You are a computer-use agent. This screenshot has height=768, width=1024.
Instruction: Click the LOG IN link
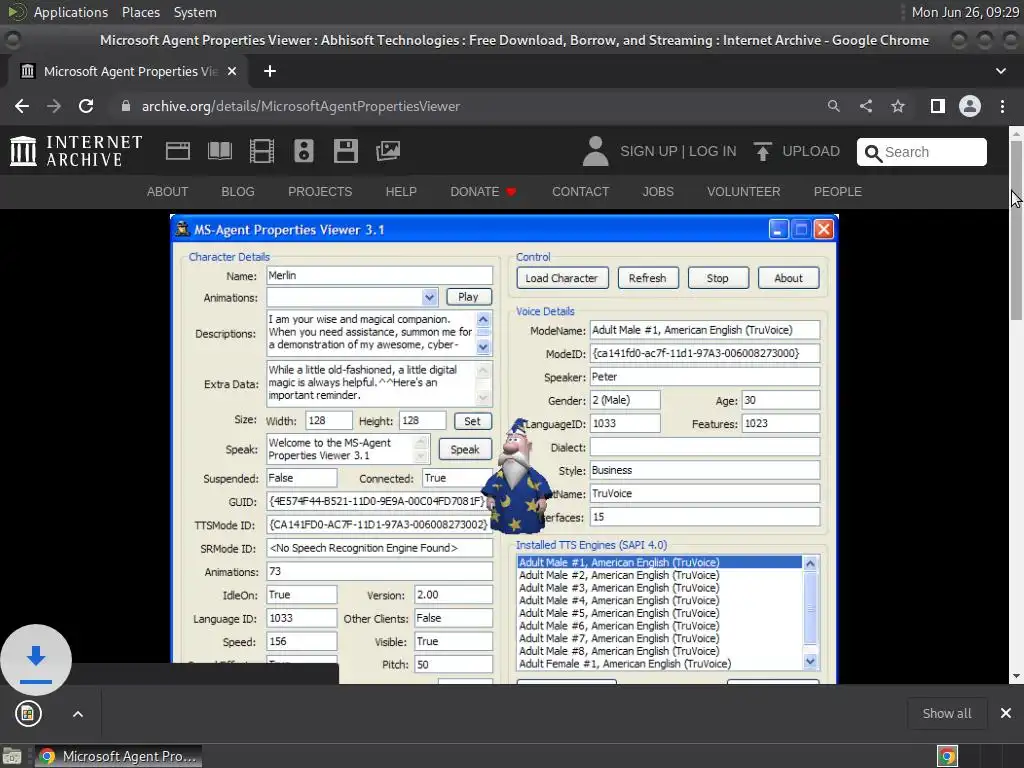pos(712,152)
